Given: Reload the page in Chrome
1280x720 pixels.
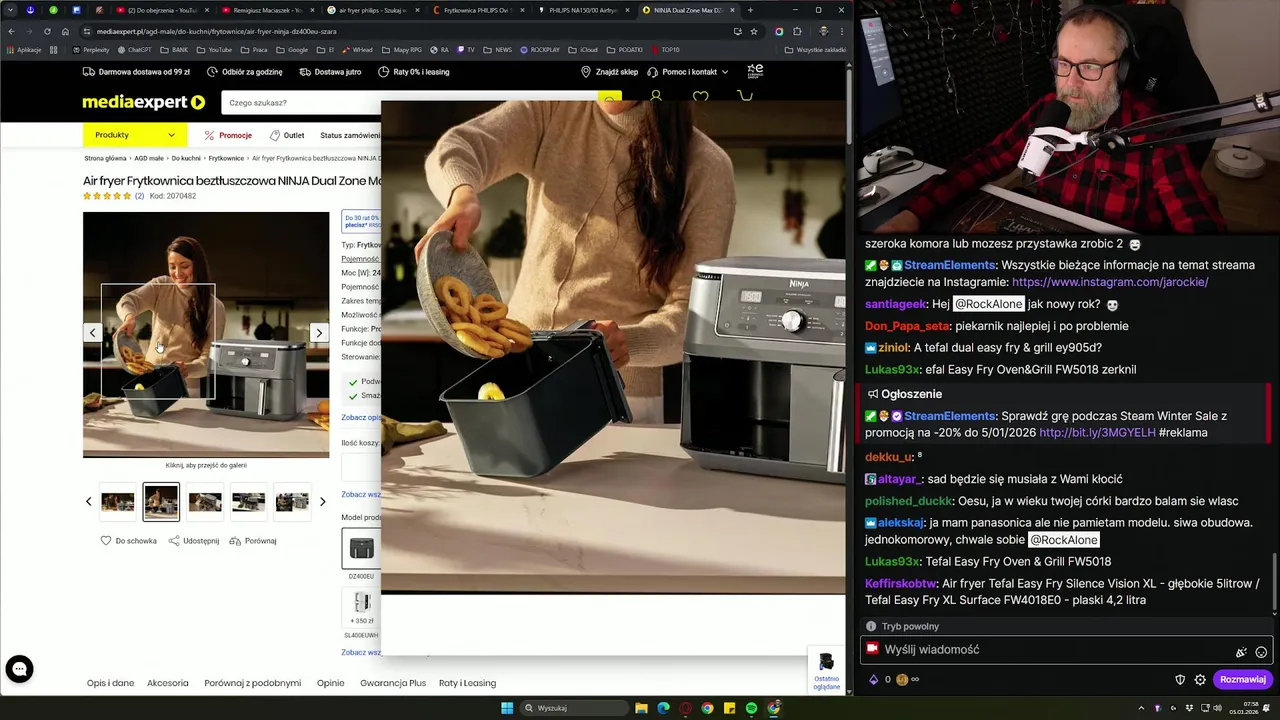Looking at the screenshot, I should (x=47, y=31).
